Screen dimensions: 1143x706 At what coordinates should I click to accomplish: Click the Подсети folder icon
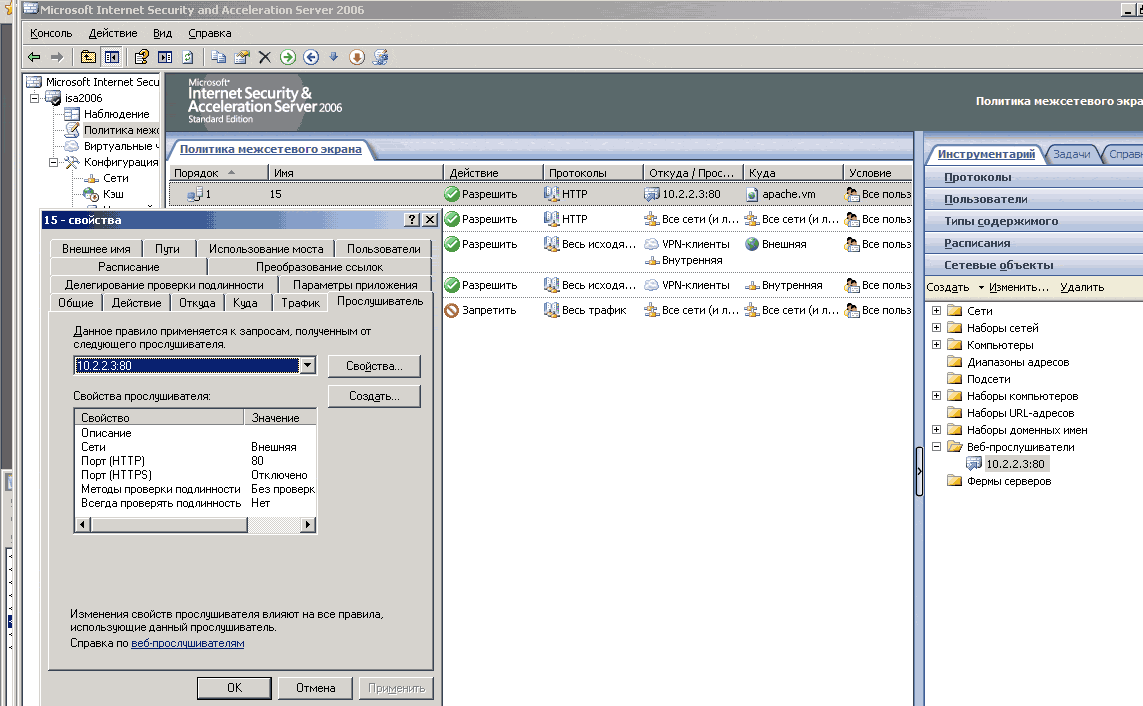(x=955, y=378)
